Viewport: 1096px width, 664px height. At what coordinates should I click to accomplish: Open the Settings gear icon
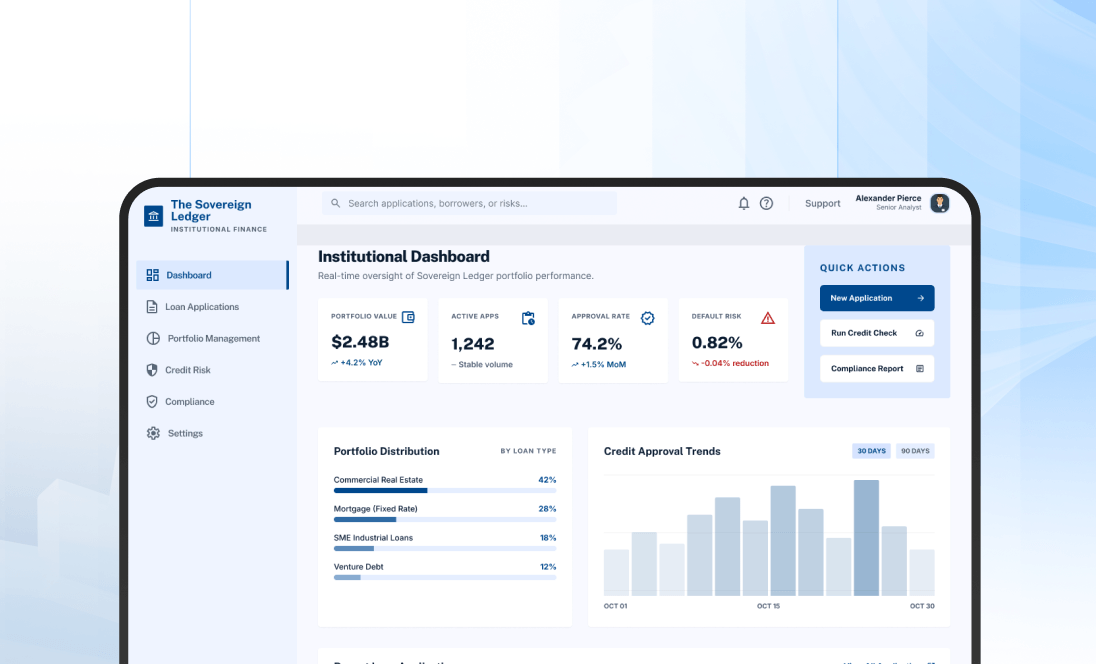point(153,433)
